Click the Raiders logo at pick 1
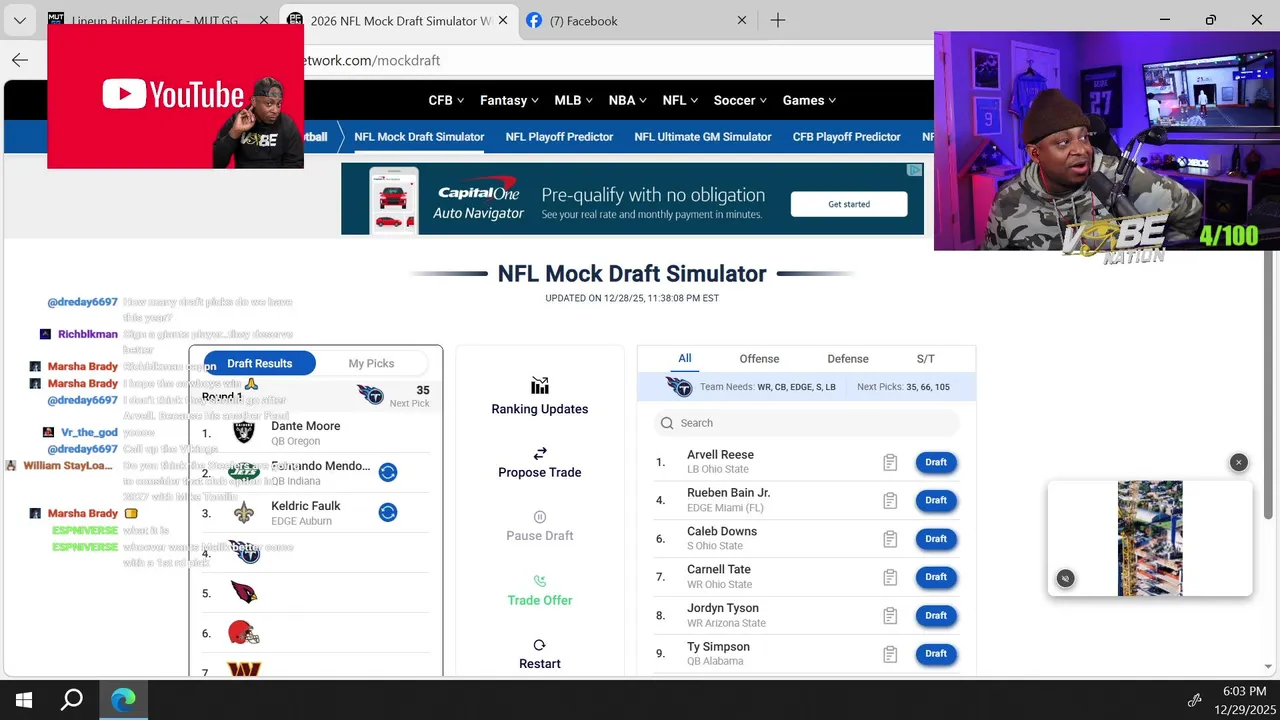The width and height of the screenshot is (1280, 720). pos(244,432)
